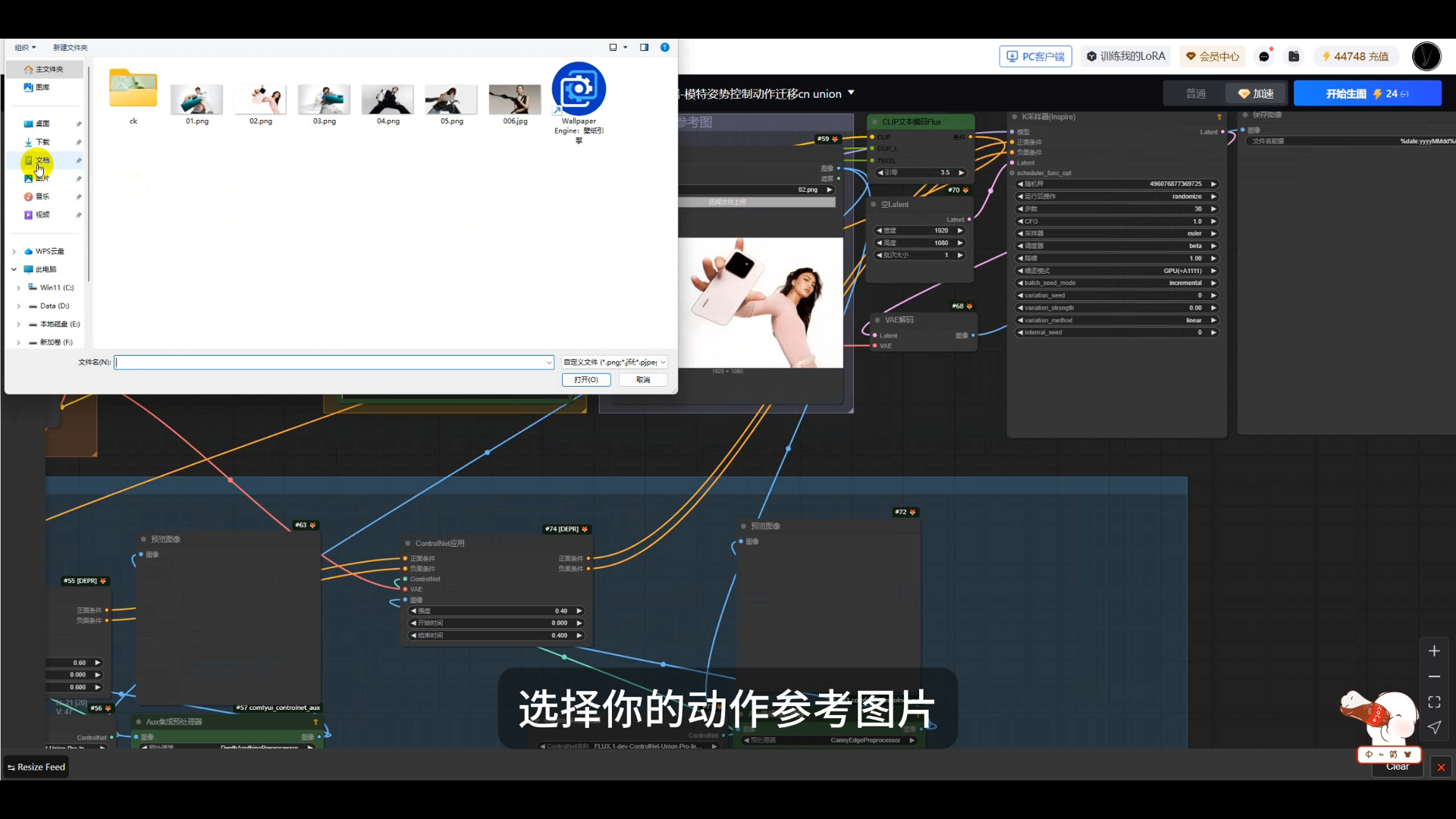
Task: Enable 加速 accelerated generation mode
Action: [1256, 93]
